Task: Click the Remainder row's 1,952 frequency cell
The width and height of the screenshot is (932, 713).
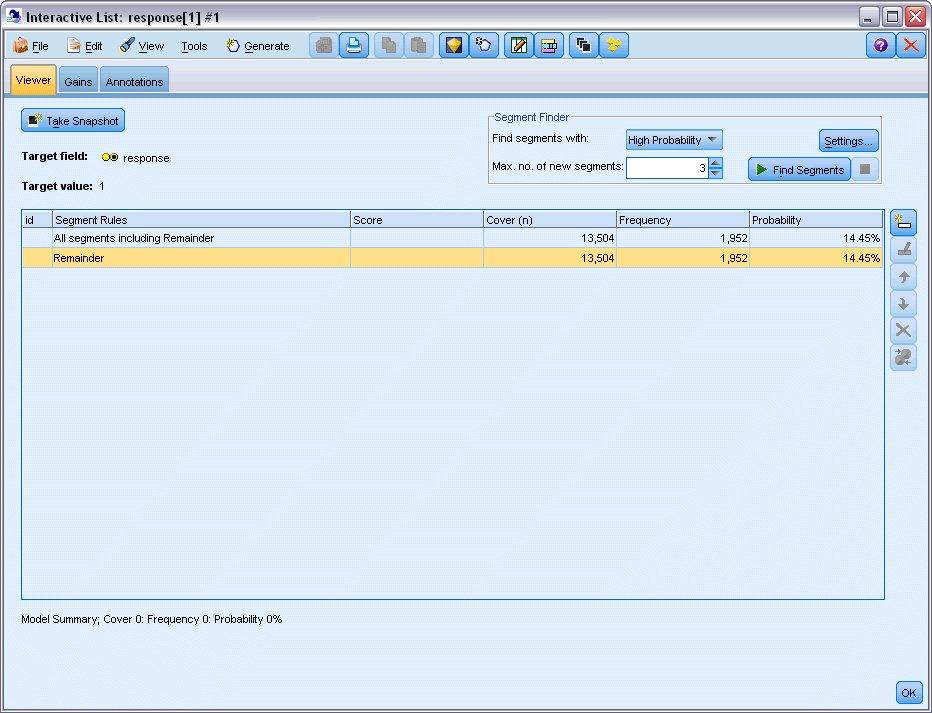Action: (x=682, y=258)
